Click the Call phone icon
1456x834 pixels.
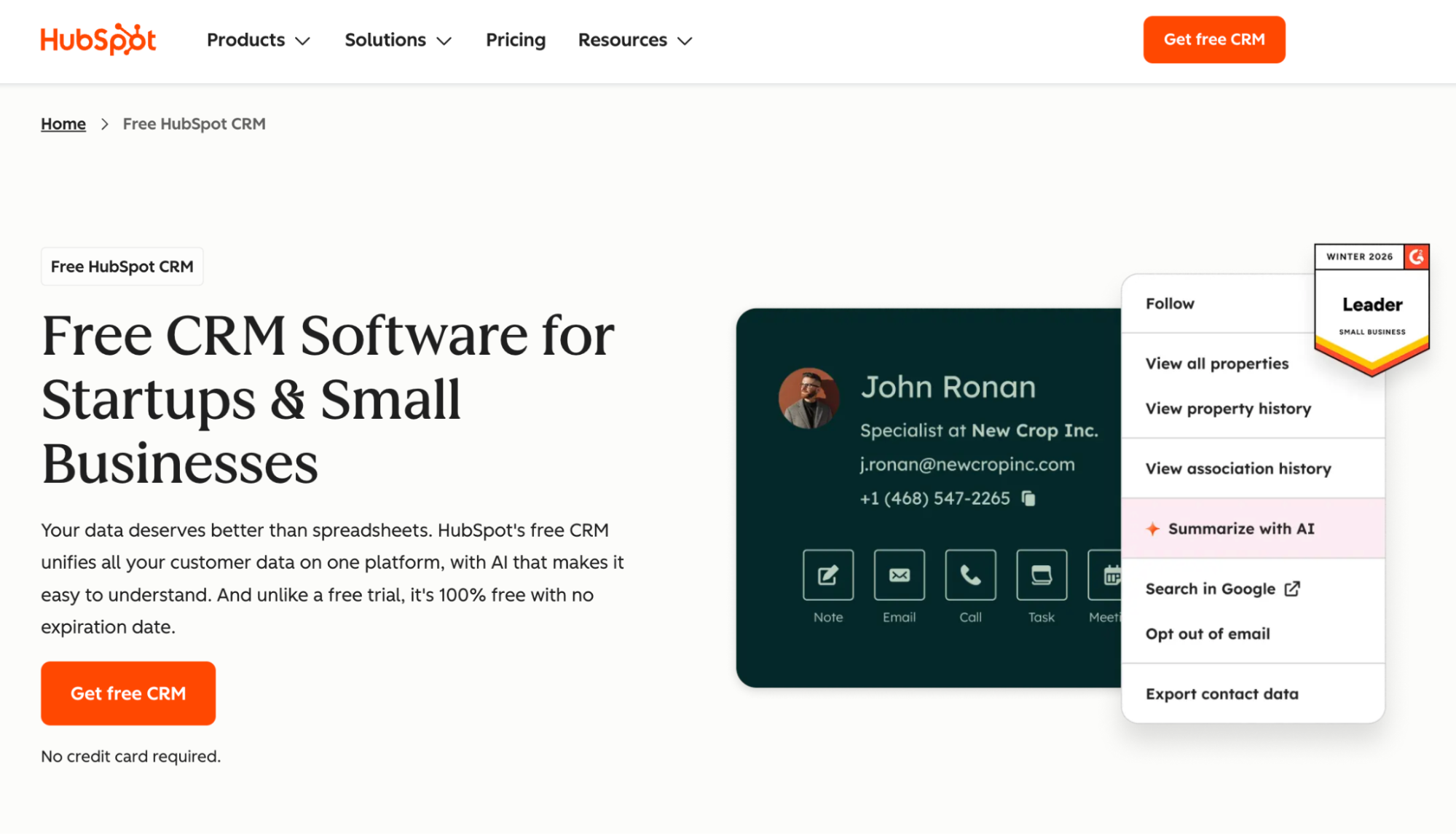coord(970,575)
